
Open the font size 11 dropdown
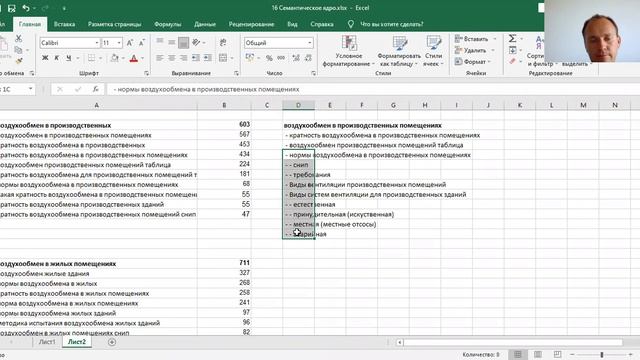click(119, 43)
